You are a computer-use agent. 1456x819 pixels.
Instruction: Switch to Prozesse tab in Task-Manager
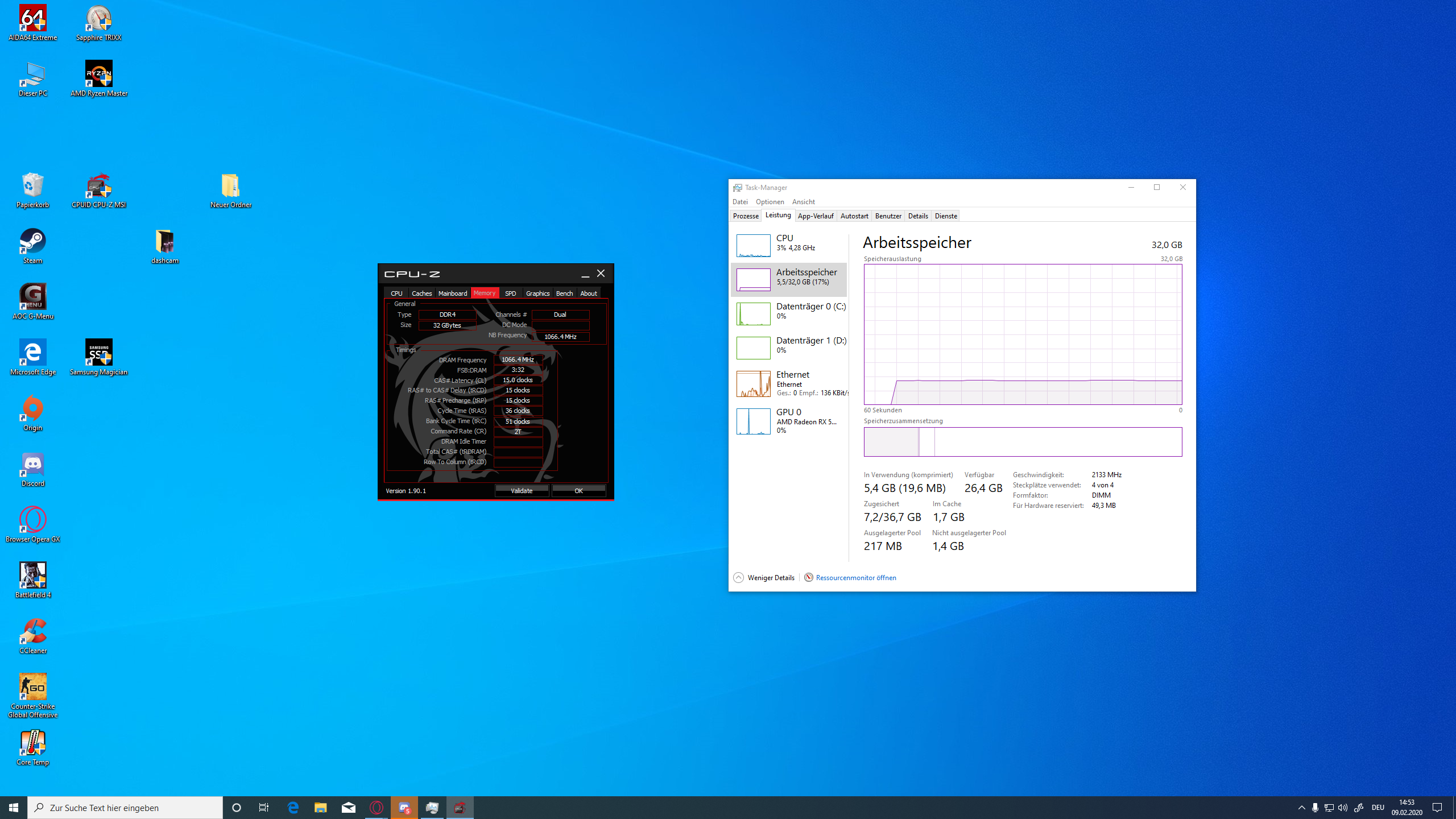746,216
